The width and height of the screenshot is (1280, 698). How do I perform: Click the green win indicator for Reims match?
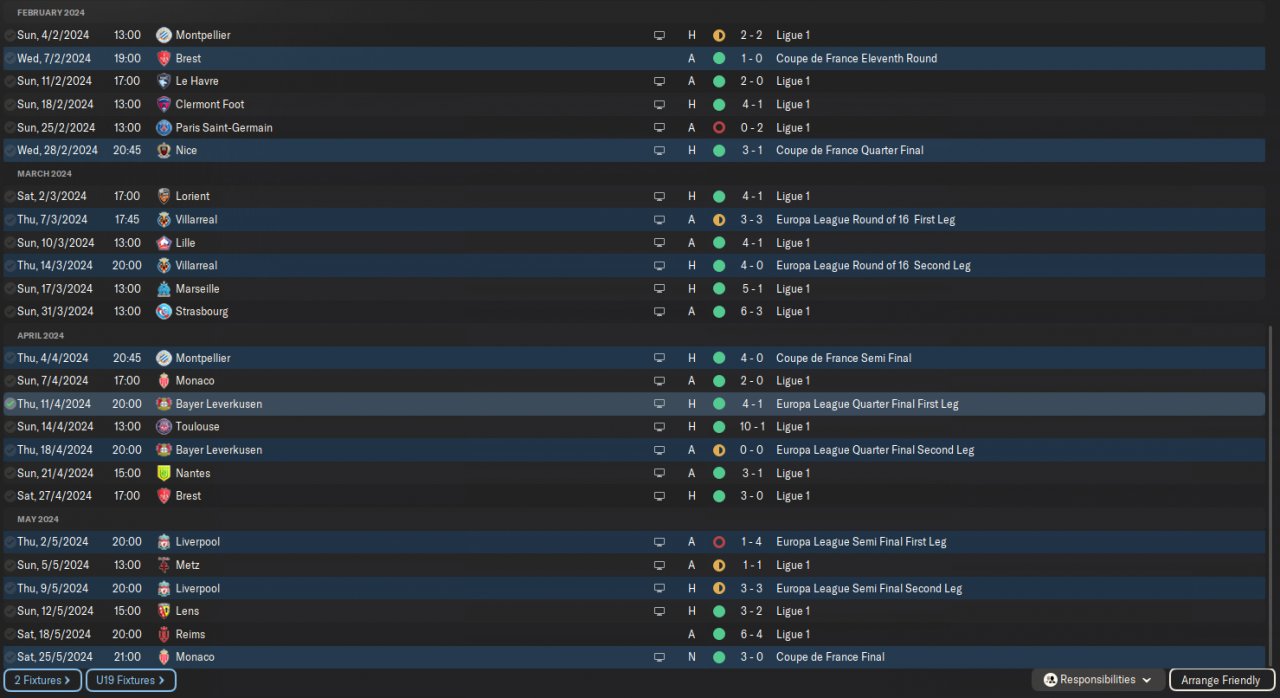[718, 634]
